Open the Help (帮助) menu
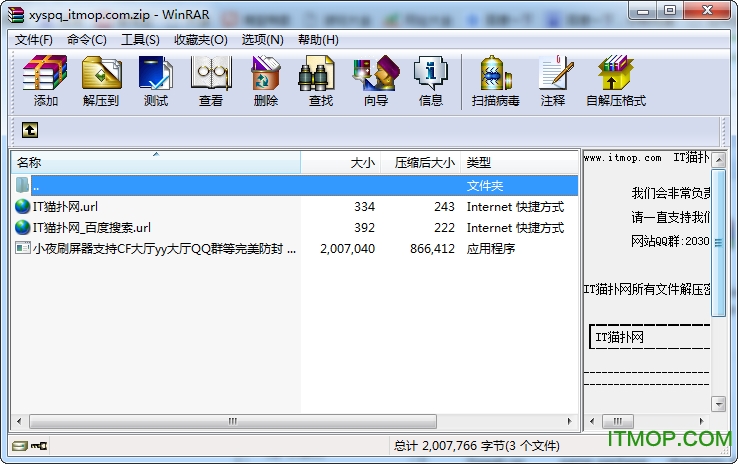 (x=318, y=40)
